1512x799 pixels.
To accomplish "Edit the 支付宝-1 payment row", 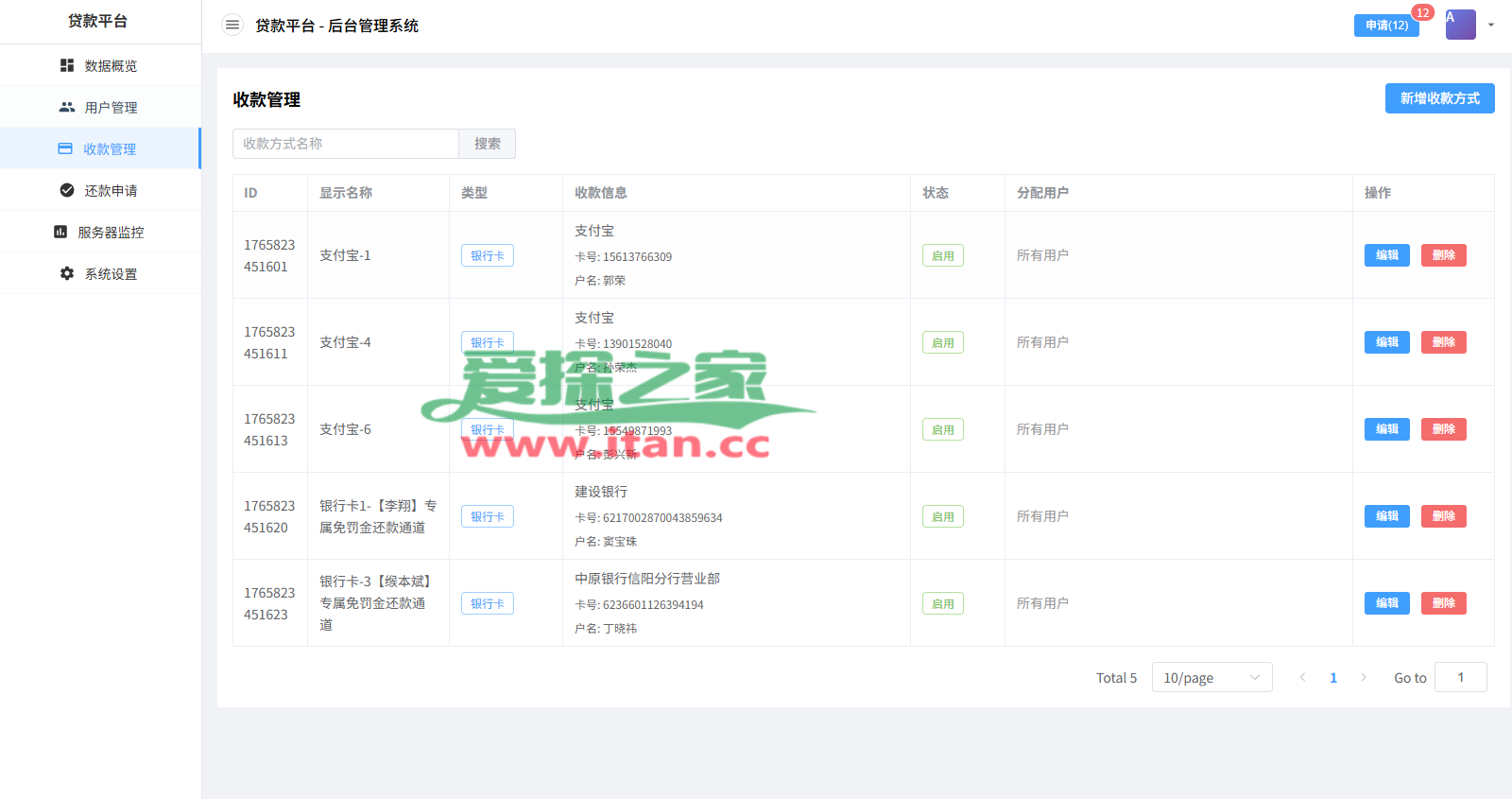I will click(x=1386, y=255).
